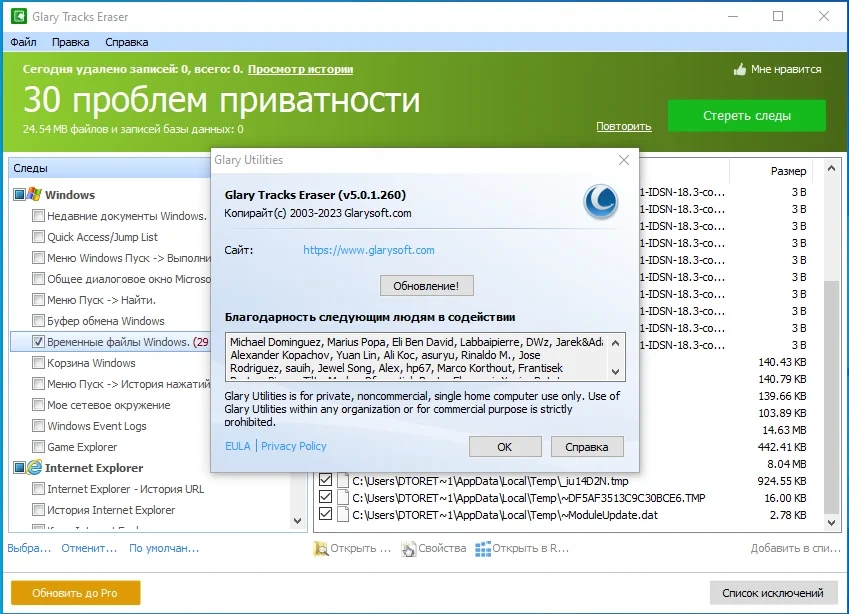Image resolution: width=849 pixels, height=614 pixels.
Task: Toggle Internet Explorer group checkbox
Action: [19, 467]
